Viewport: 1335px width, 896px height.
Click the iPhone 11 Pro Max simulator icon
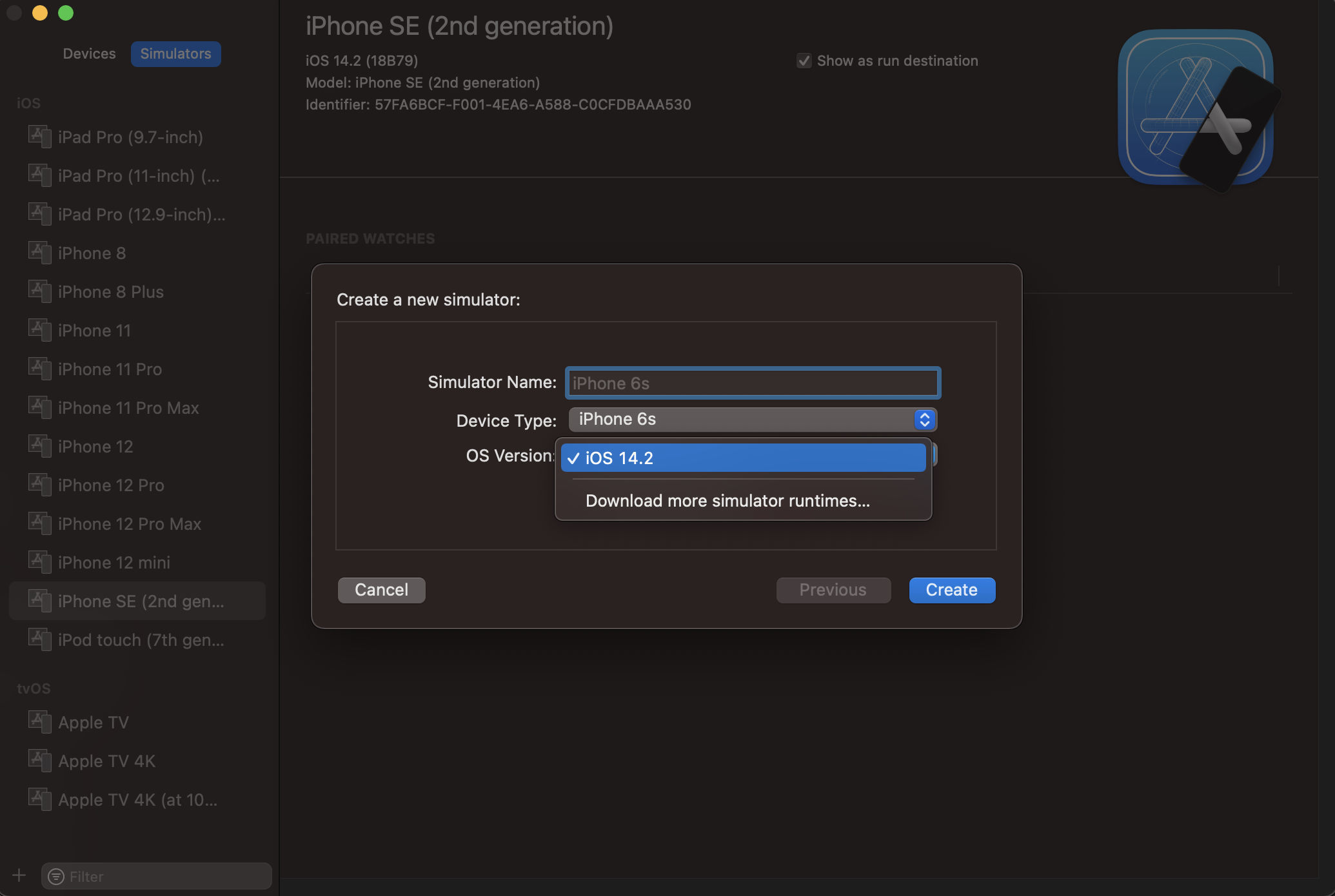39,407
